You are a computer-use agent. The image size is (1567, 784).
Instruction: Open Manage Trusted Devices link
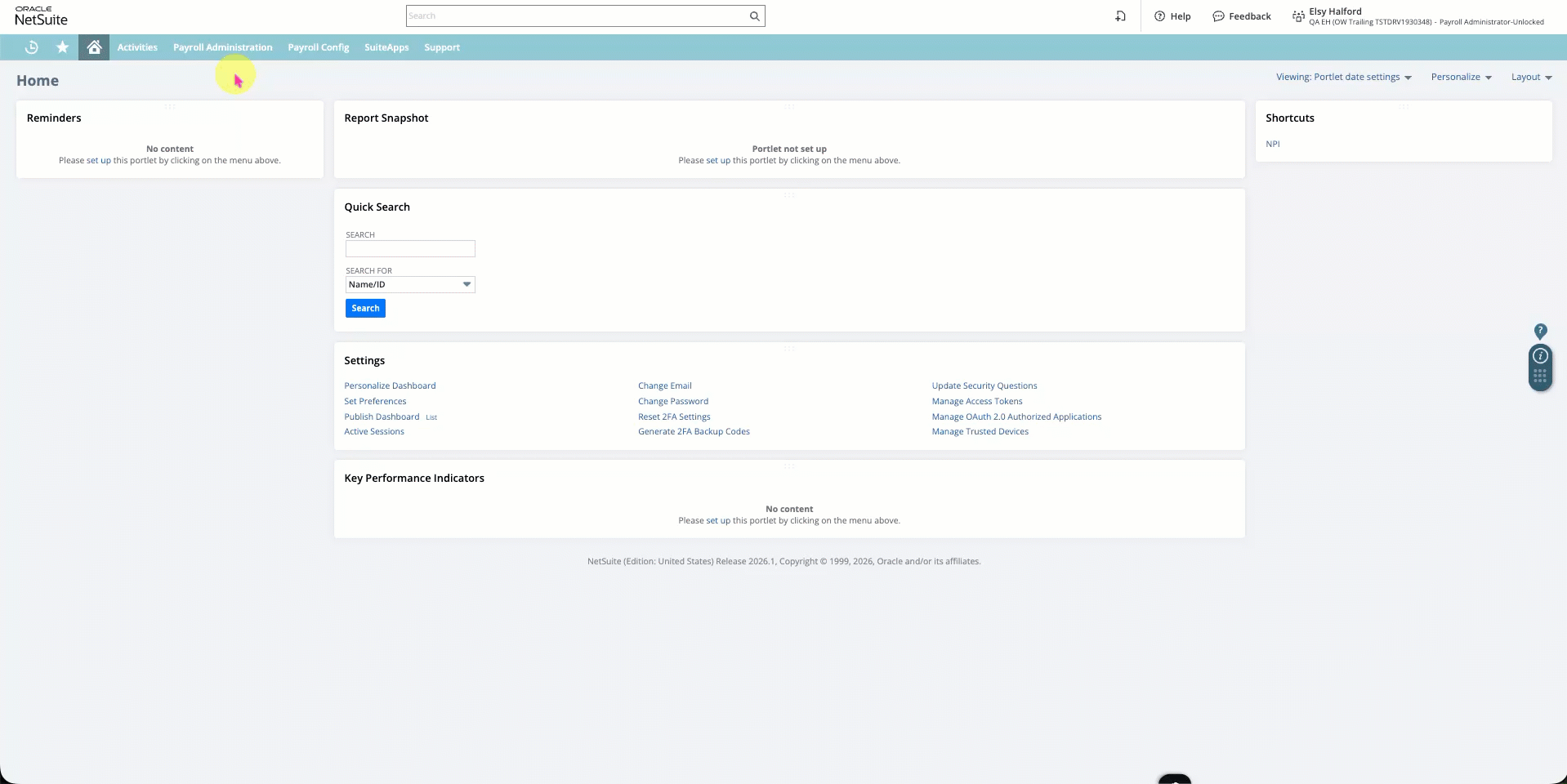980,431
